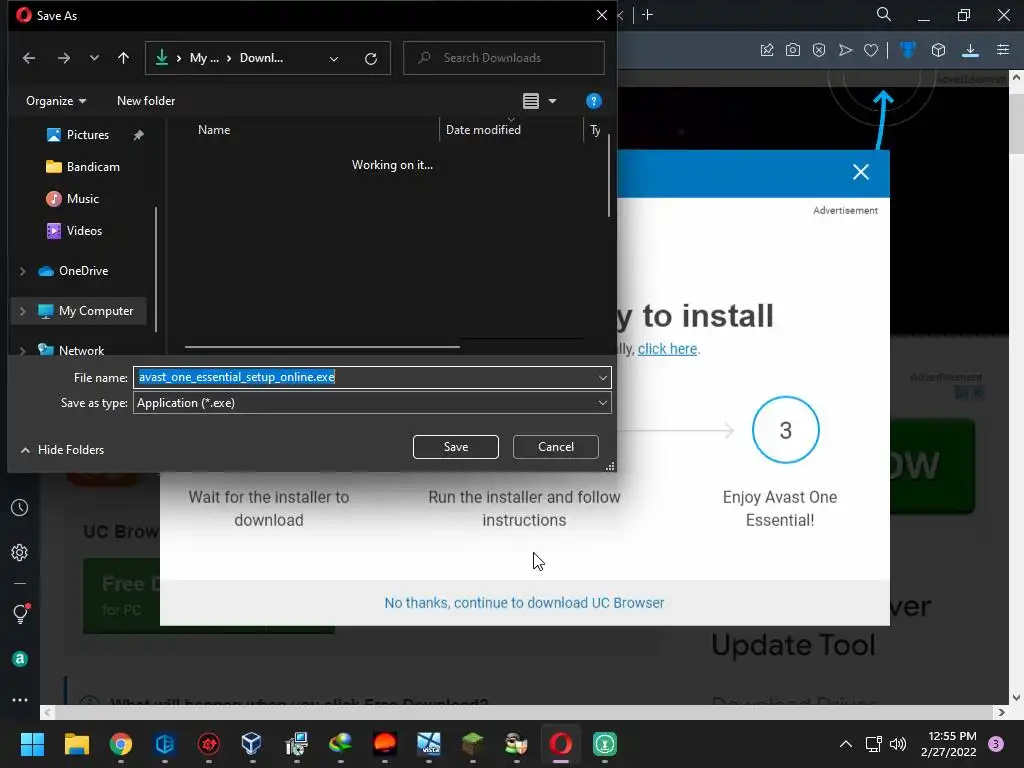The height and width of the screenshot is (768, 1024).
Task: Expand the My Computer tree node
Action: coord(22,311)
